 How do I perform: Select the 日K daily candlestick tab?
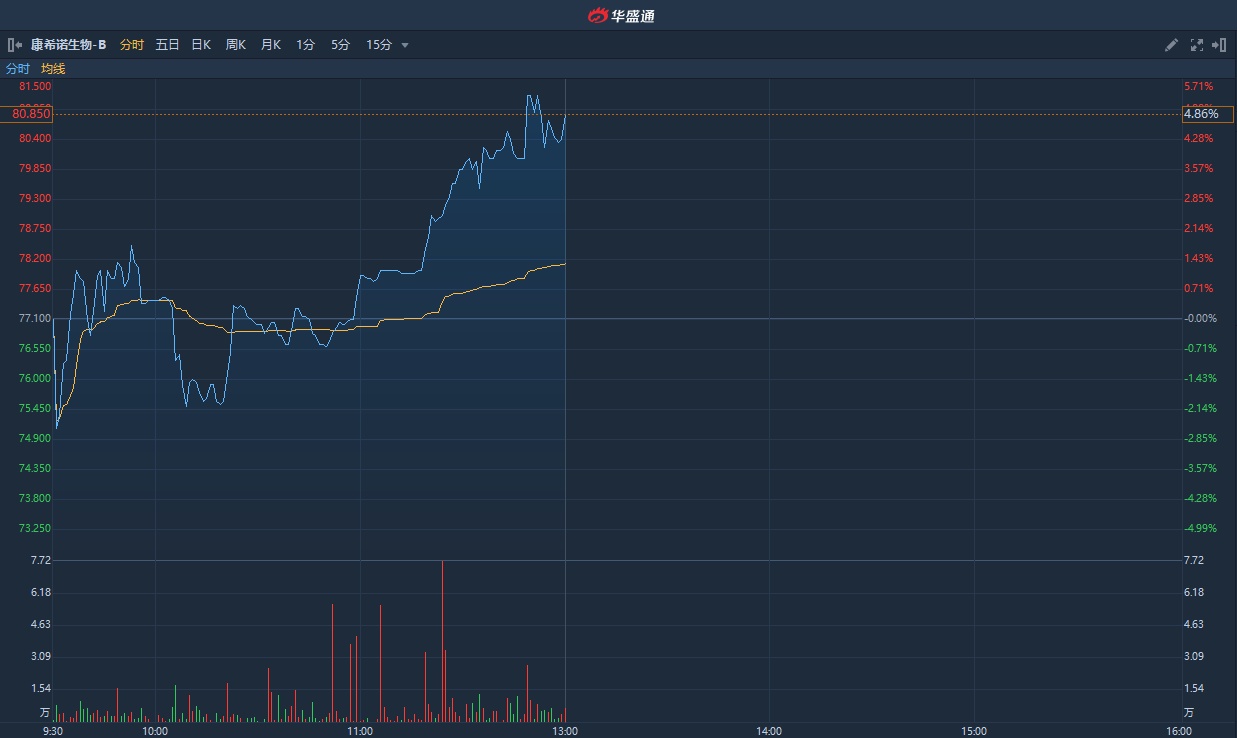click(201, 45)
